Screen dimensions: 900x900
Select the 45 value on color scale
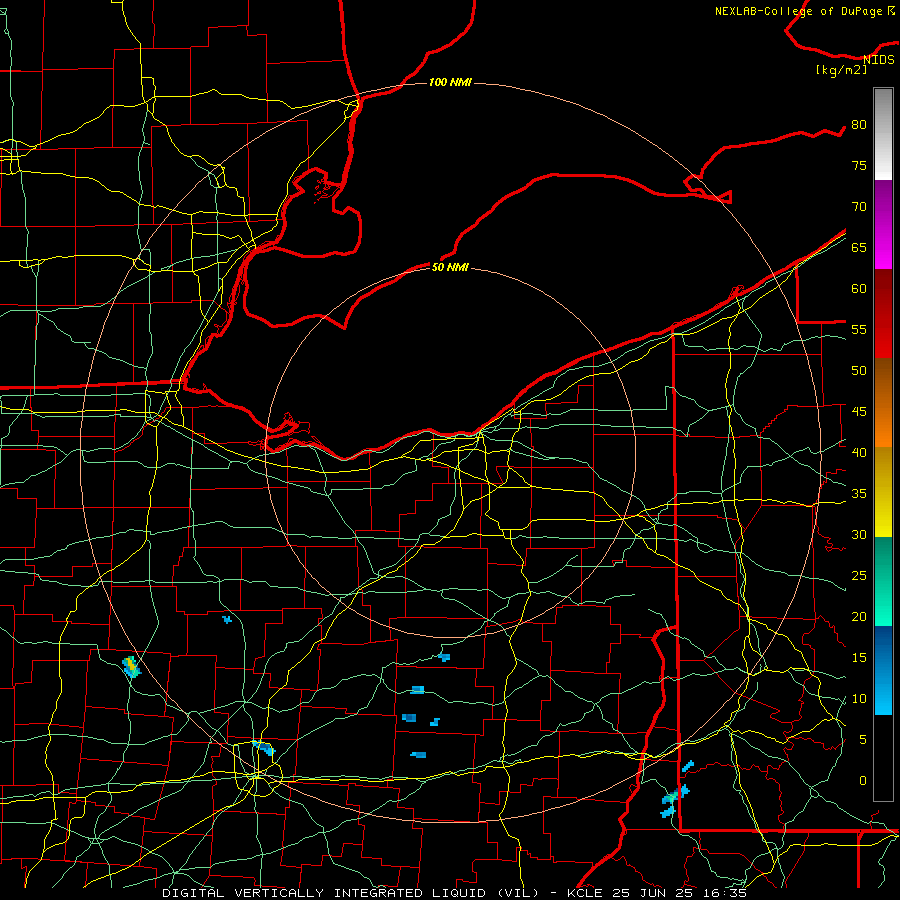859,412
